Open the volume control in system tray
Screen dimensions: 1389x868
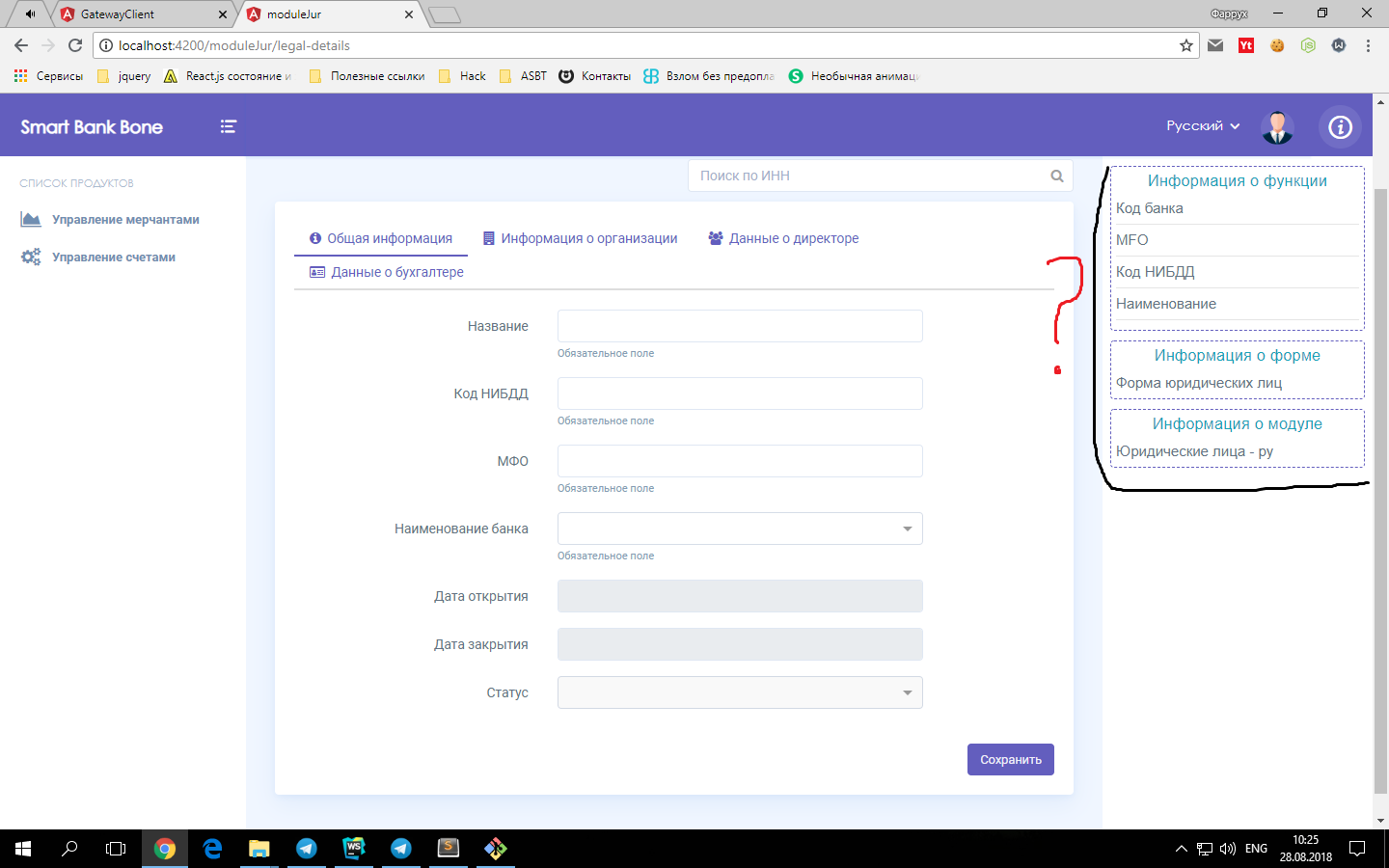click(x=1228, y=849)
